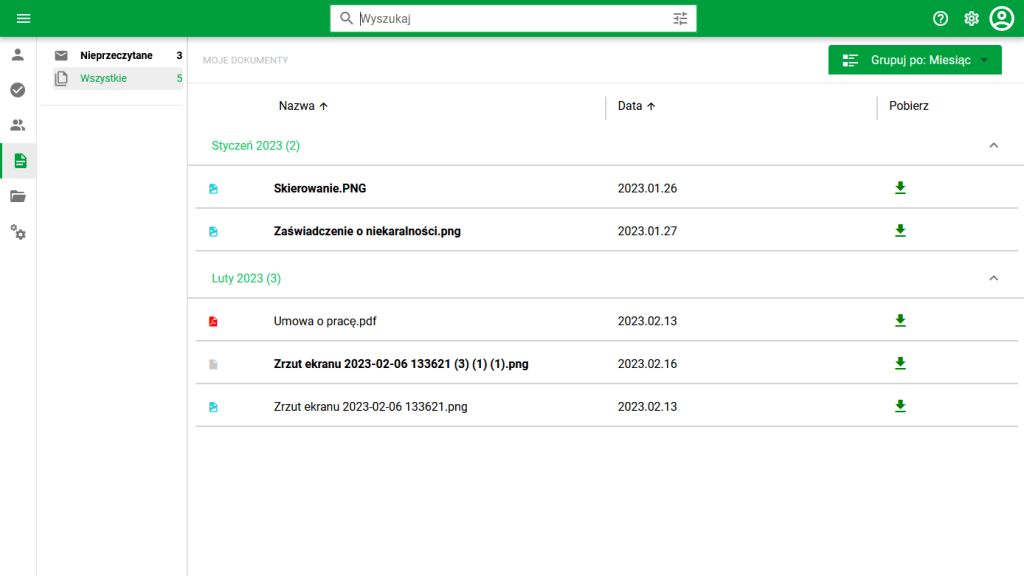Download Skierowanie.PNG file

(x=900, y=188)
